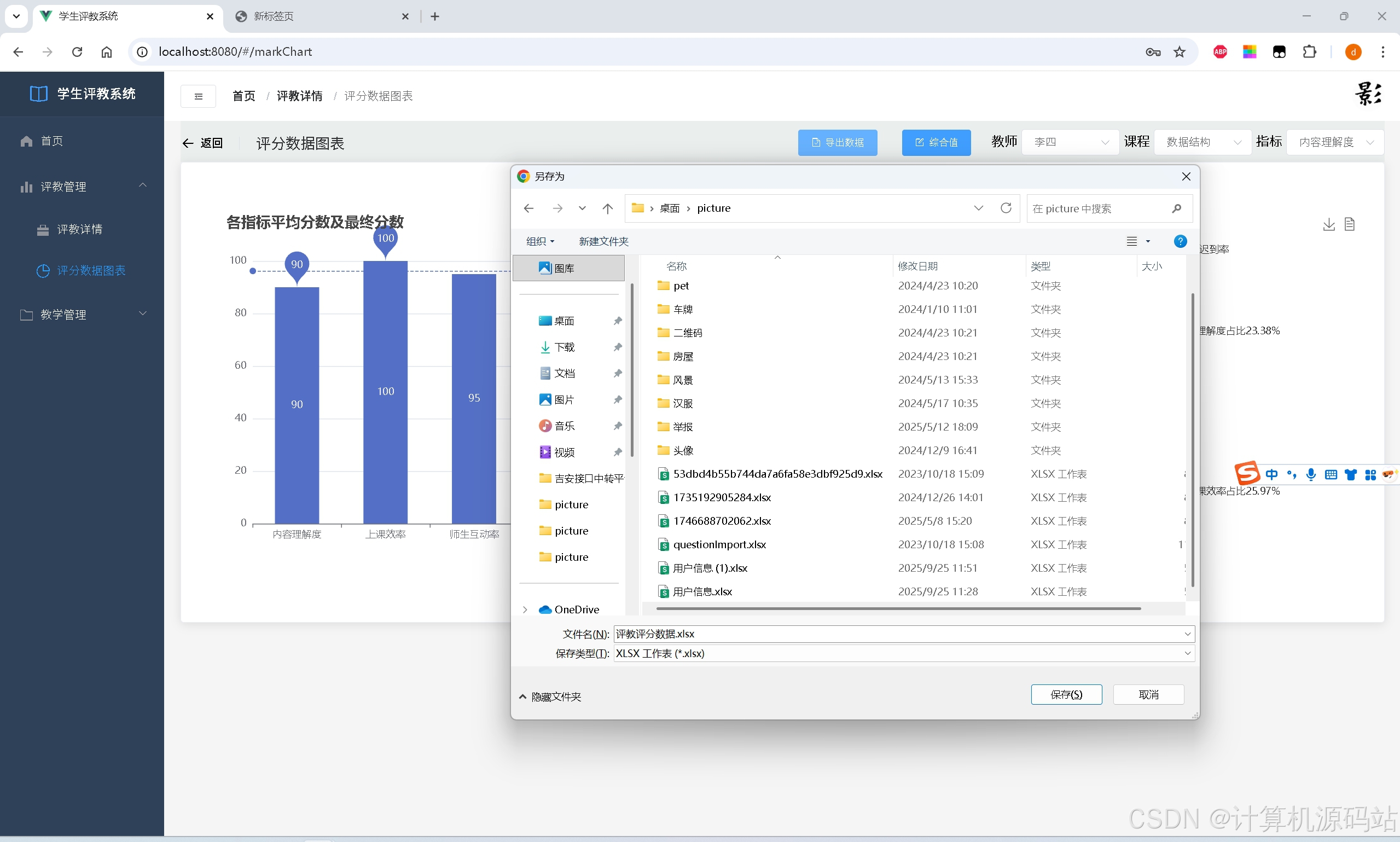
Task: Open the password key icon in address bar
Action: coord(1153,51)
